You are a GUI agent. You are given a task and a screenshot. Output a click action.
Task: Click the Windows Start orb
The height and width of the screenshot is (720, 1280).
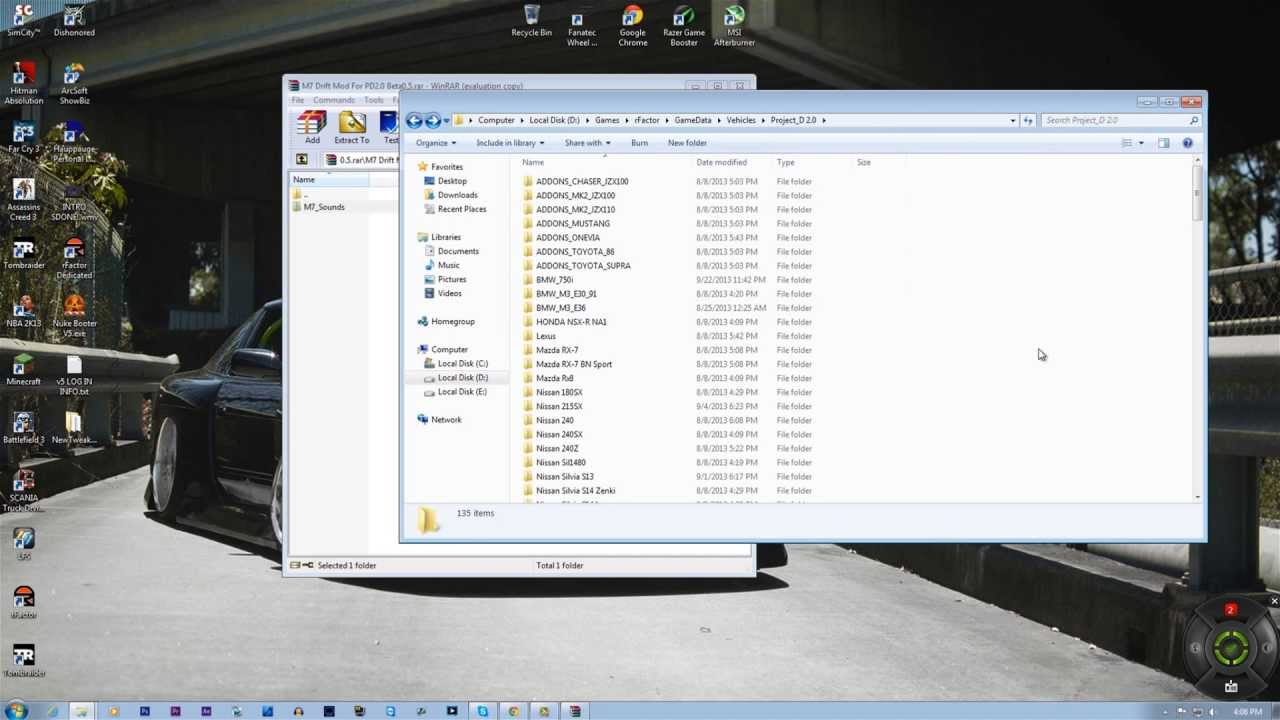pyautogui.click(x=16, y=711)
